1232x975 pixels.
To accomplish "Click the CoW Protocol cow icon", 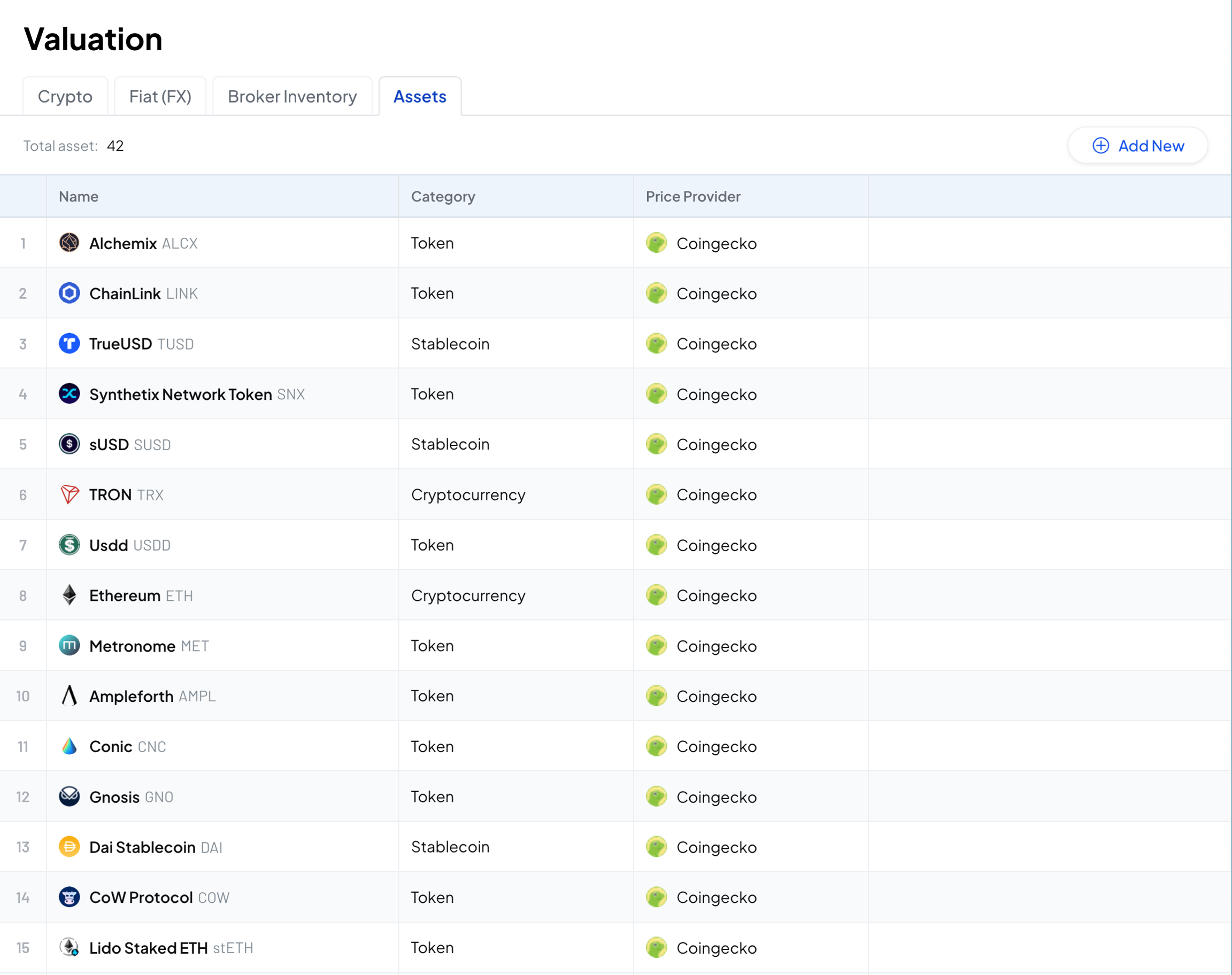I will tap(69, 897).
